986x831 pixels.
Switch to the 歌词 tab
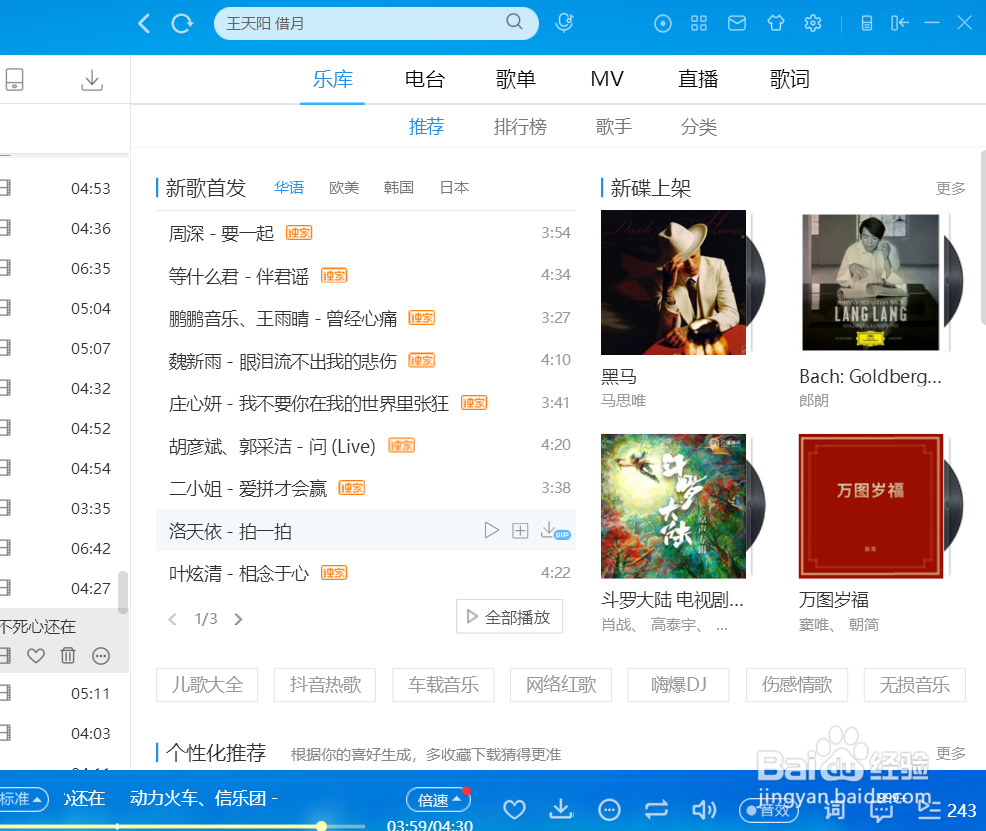(790, 79)
